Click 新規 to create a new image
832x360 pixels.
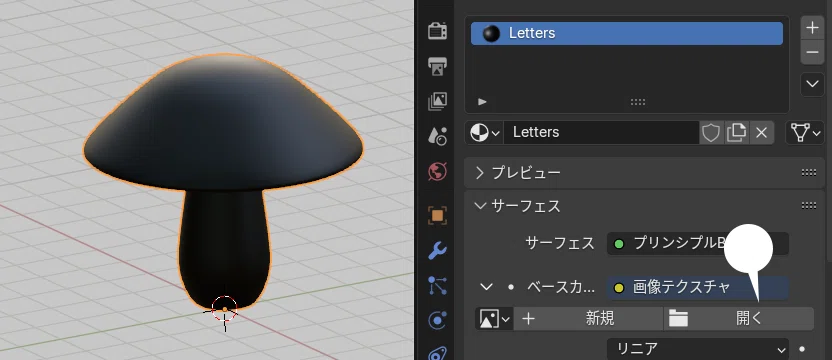click(588, 319)
